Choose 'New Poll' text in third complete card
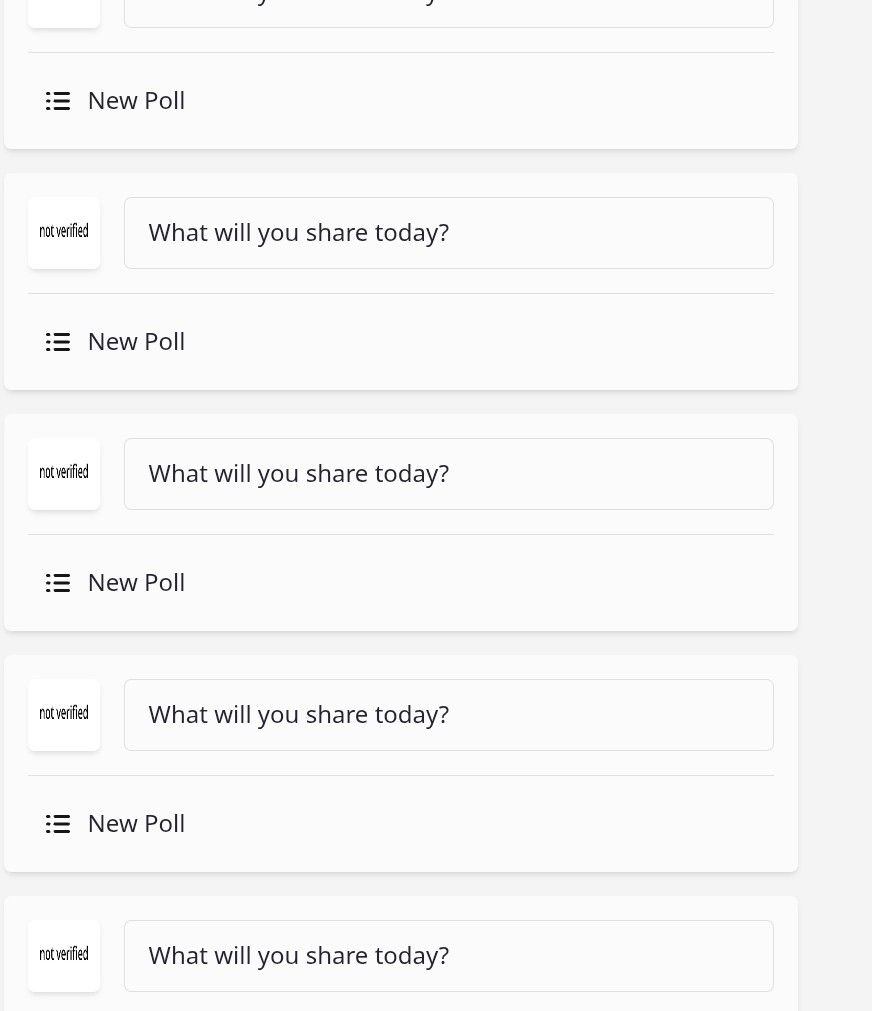The image size is (872, 1011). 136,824
